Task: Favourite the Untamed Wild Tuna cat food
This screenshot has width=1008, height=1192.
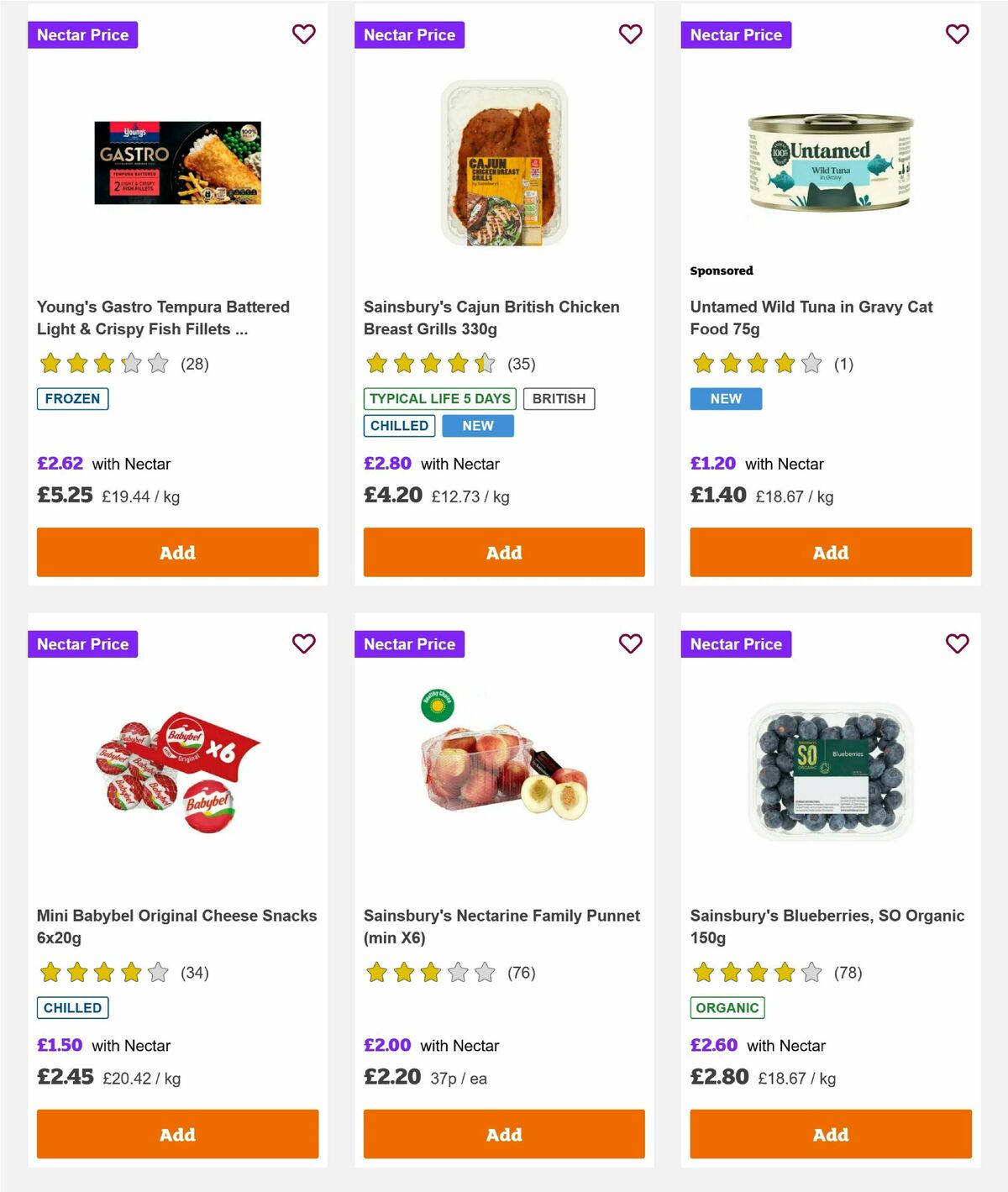Action: 957,34
